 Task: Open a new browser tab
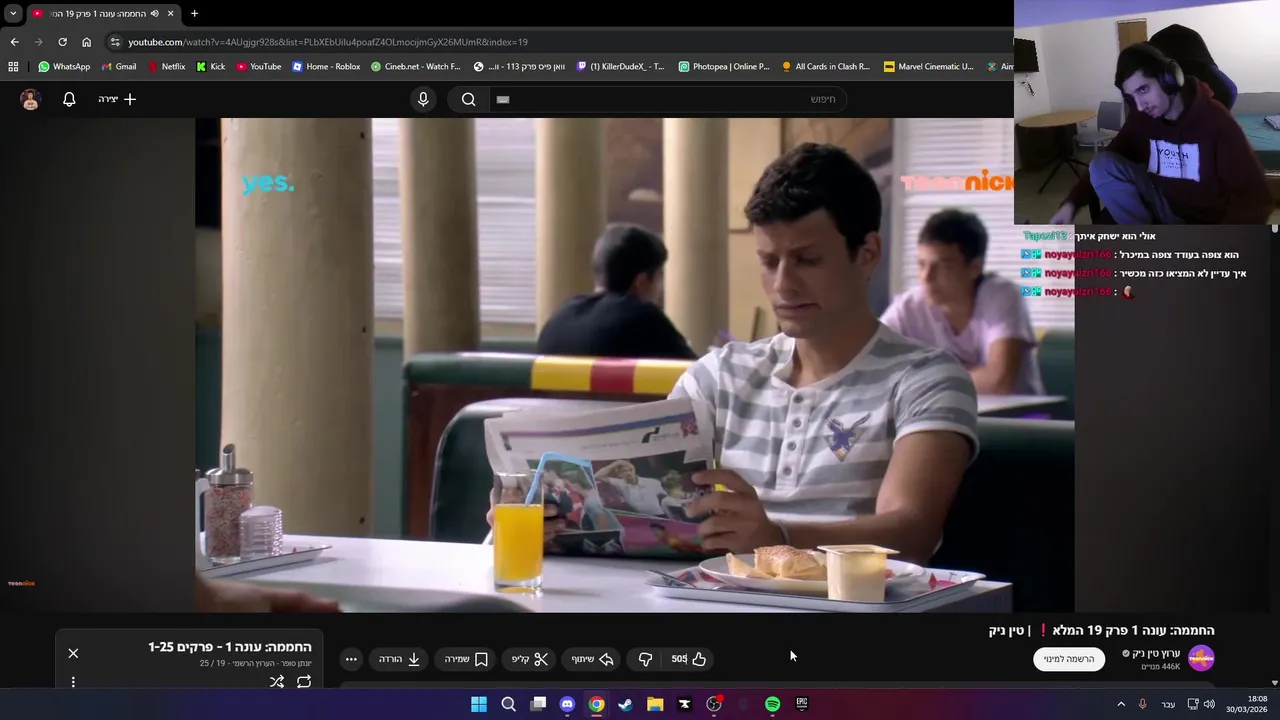[x=194, y=14]
